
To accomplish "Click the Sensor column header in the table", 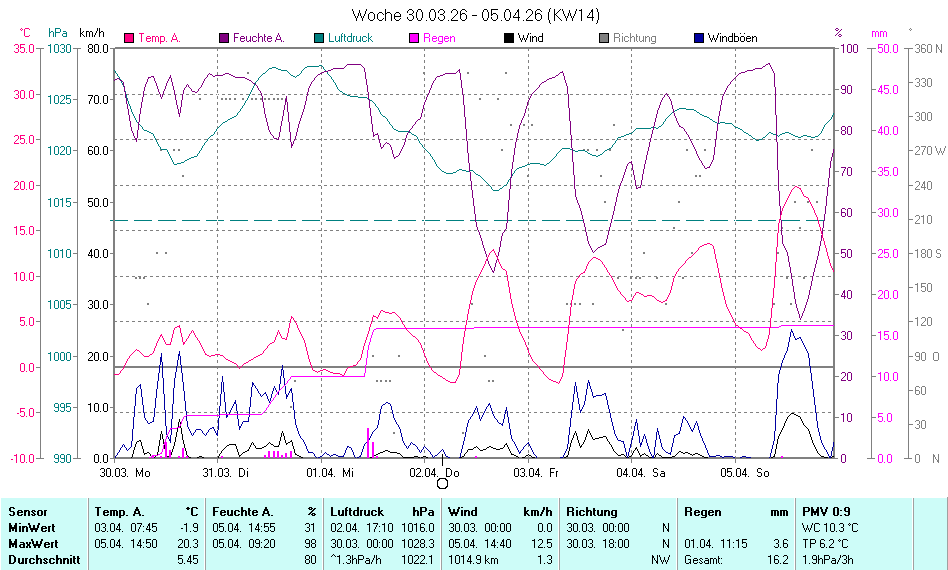I will click(27, 512).
